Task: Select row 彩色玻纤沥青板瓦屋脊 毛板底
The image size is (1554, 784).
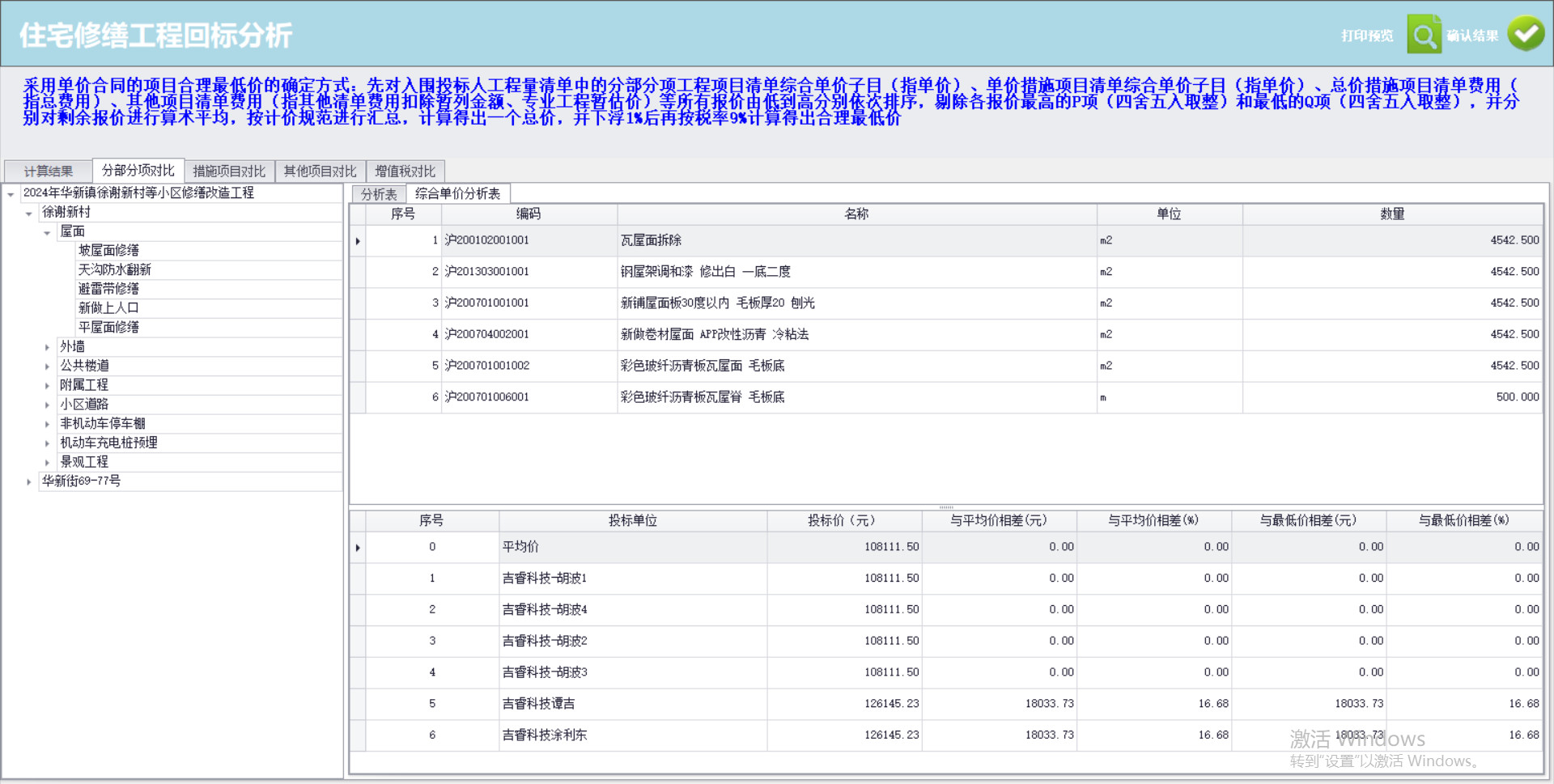Action: (946, 397)
